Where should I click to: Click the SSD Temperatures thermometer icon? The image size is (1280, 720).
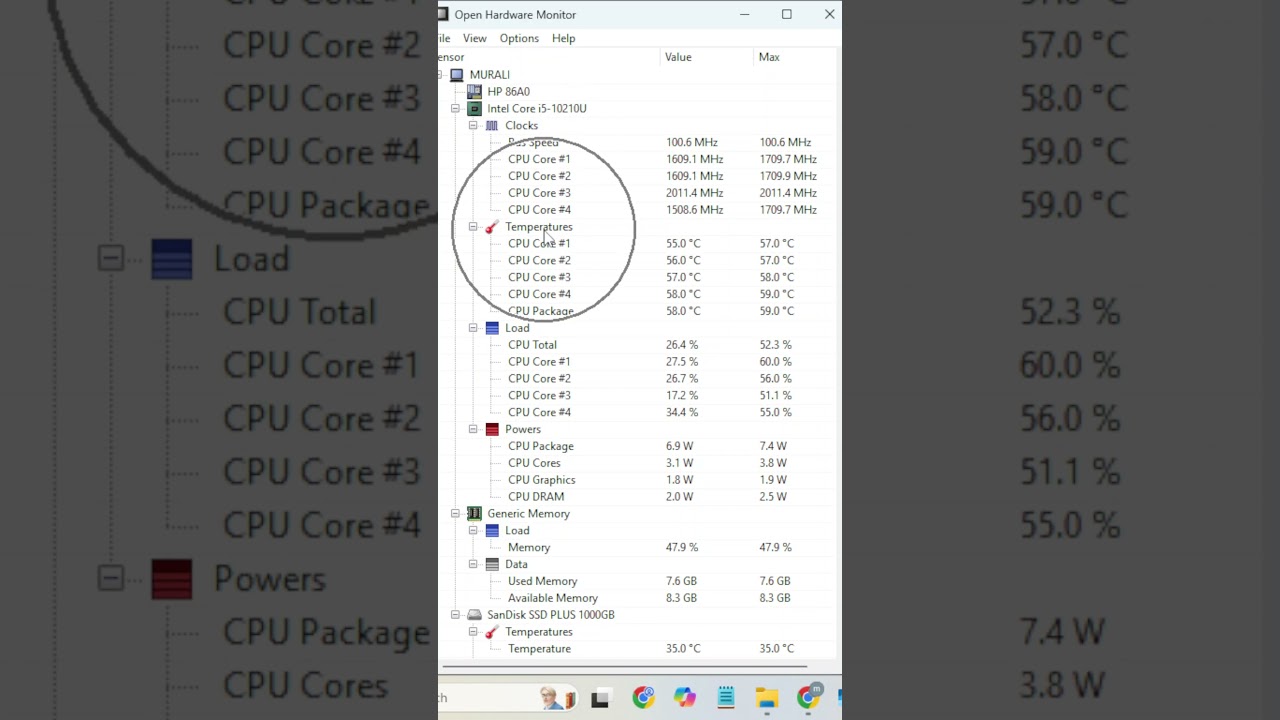click(x=492, y=632)
